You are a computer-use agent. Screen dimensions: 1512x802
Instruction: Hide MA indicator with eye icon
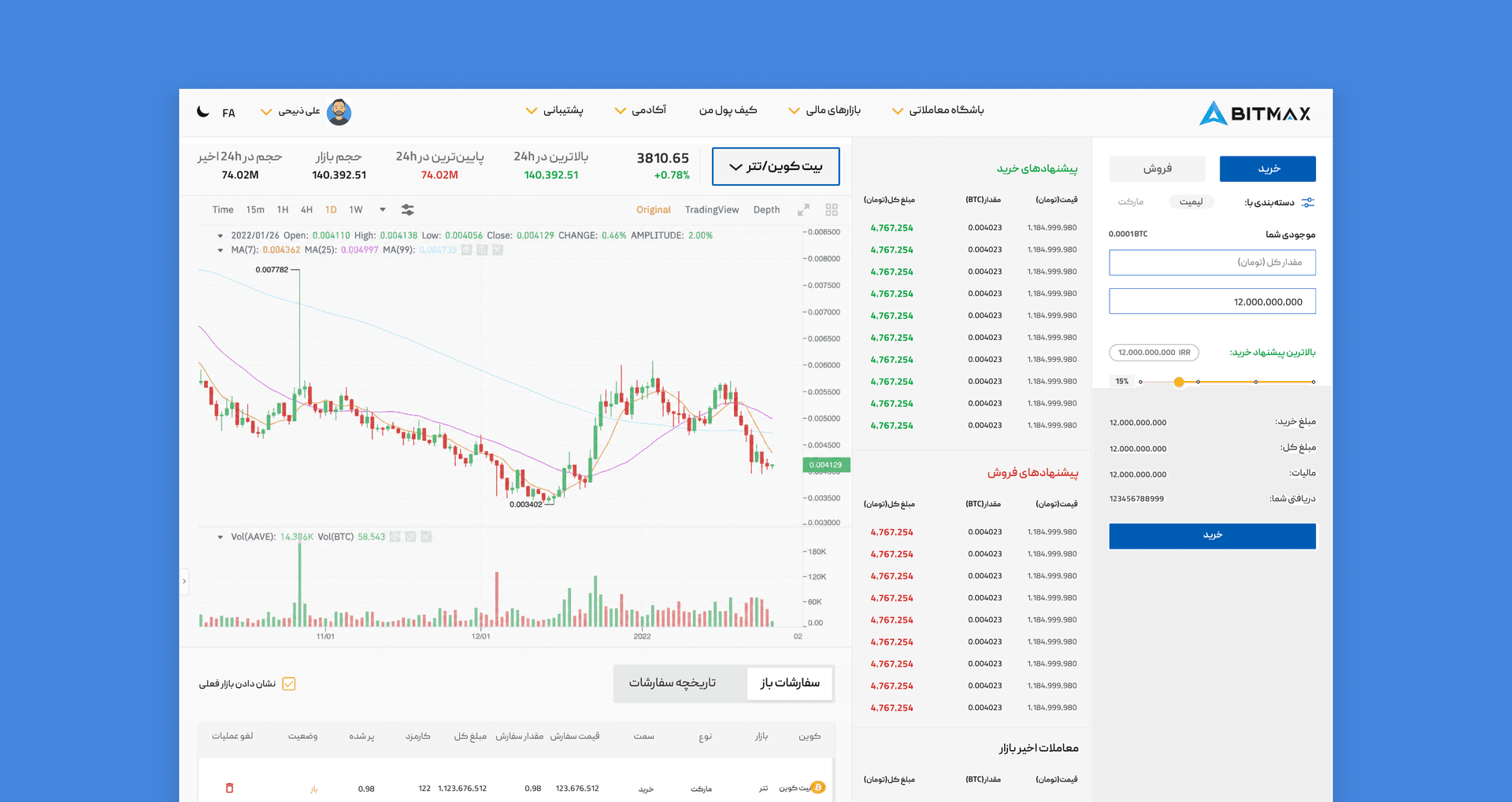click(x=466, y=249)
